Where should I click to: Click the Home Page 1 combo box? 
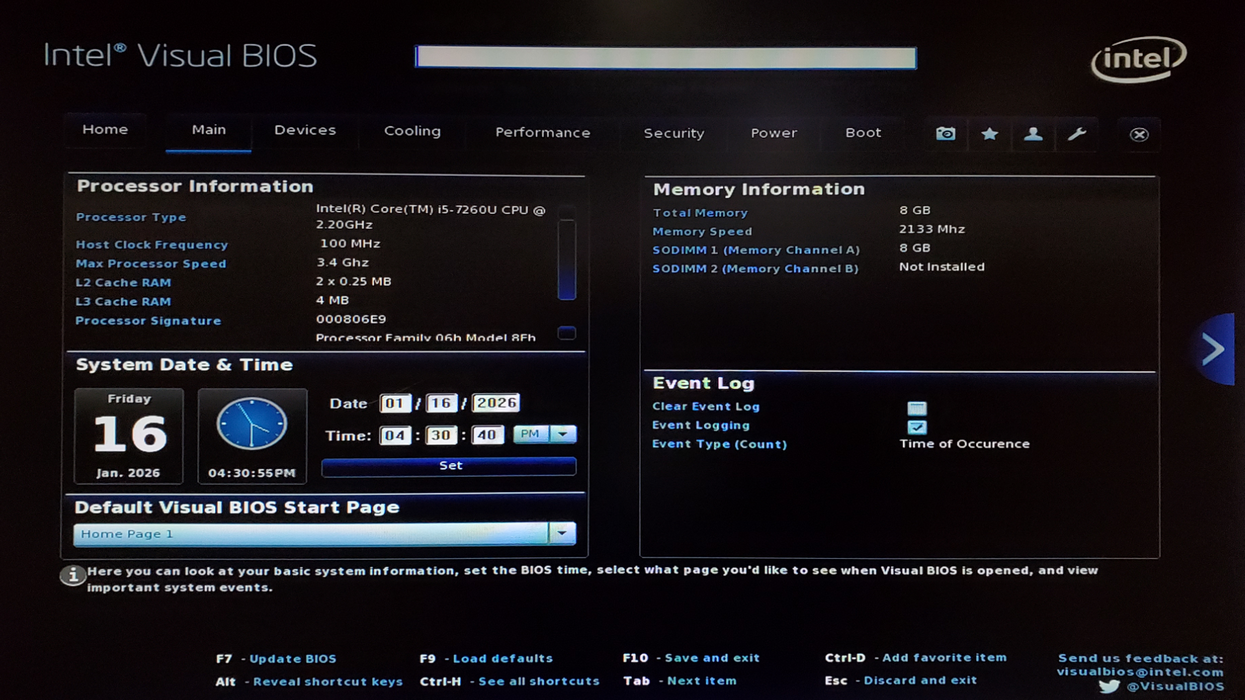[311, 534]
